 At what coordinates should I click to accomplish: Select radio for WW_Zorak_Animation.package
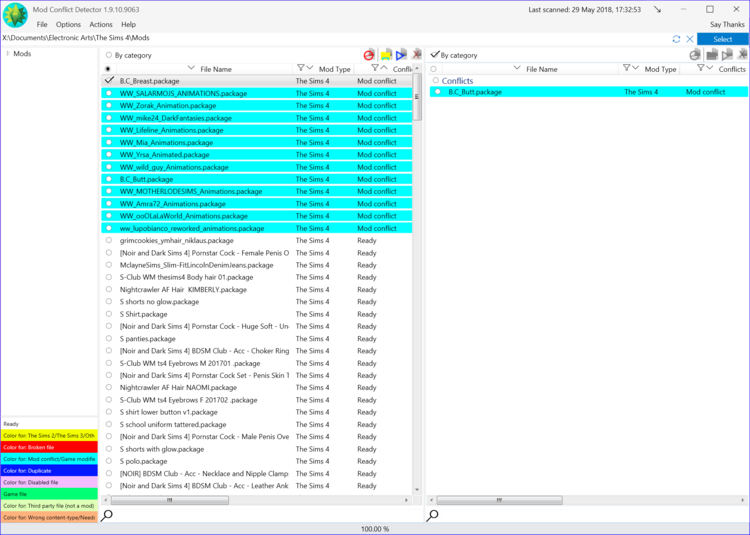109,105
